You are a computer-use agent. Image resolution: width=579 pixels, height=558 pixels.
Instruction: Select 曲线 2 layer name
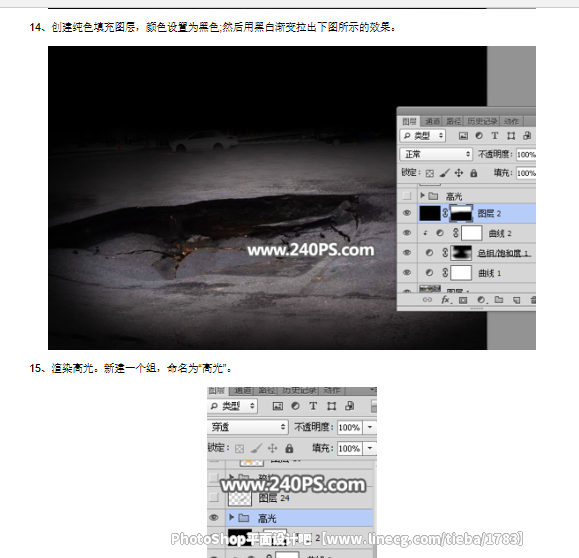[x=500, y=233]
